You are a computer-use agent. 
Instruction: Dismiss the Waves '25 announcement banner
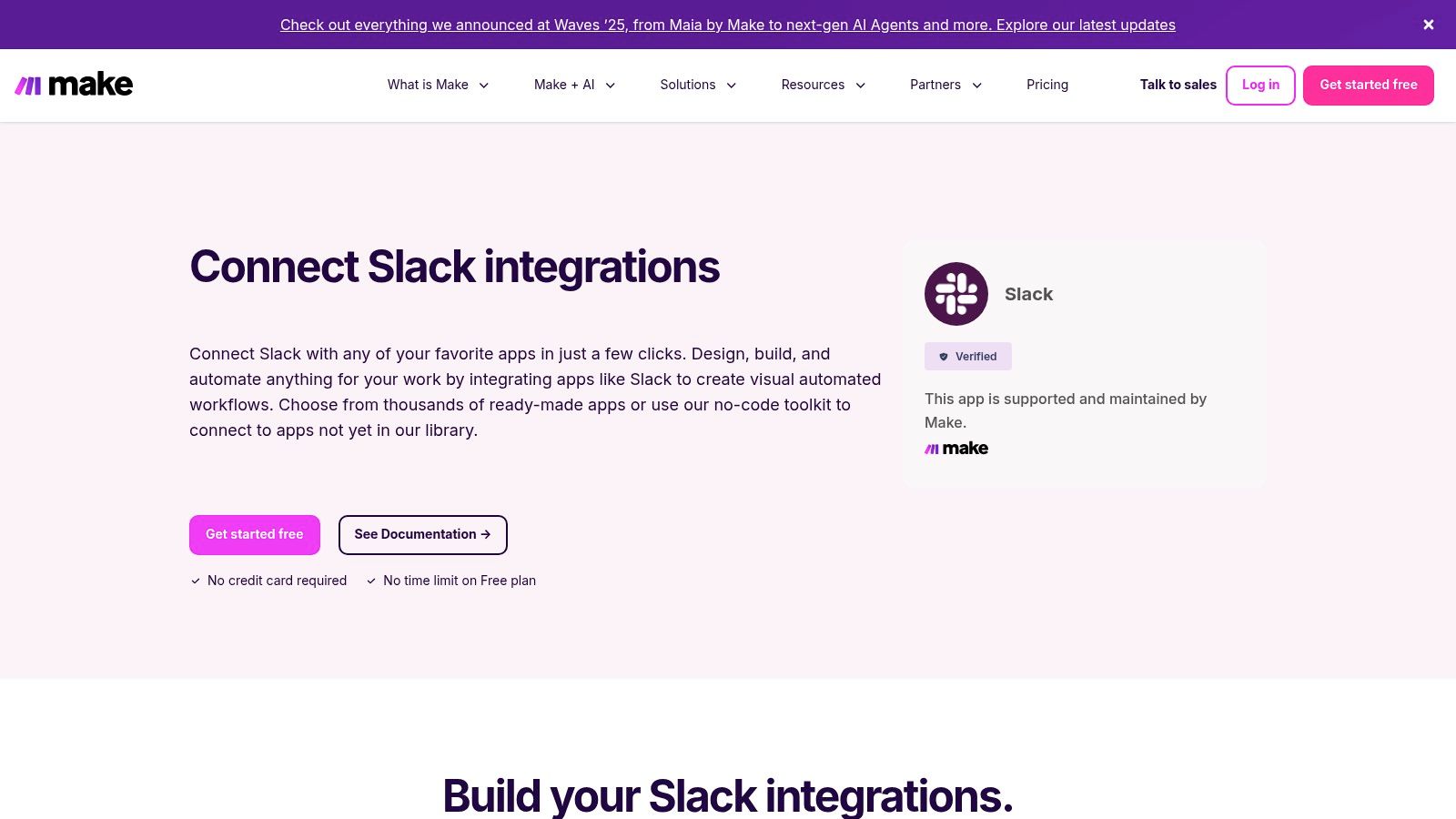point(1428,25)
